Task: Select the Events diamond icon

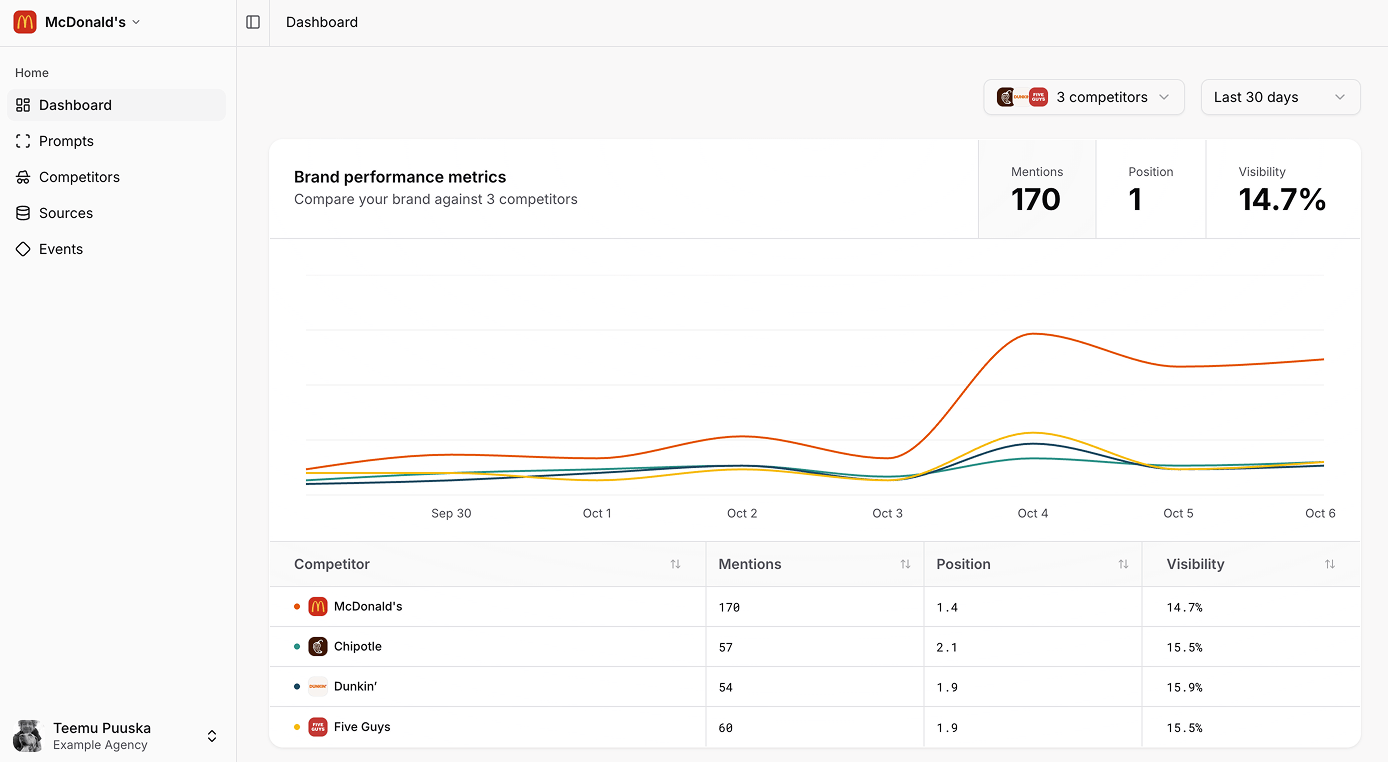Action: pyautogui.click(x=23, y=248)
